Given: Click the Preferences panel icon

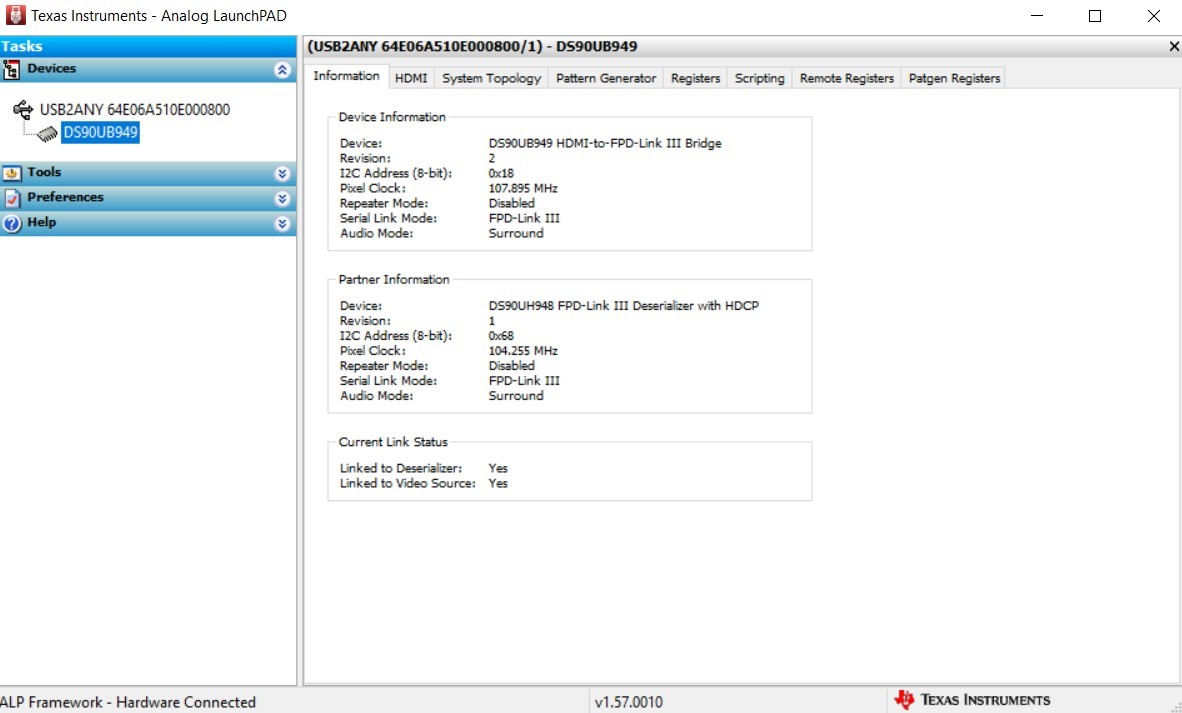Looking at the screenshot, I should coord(11,198).
